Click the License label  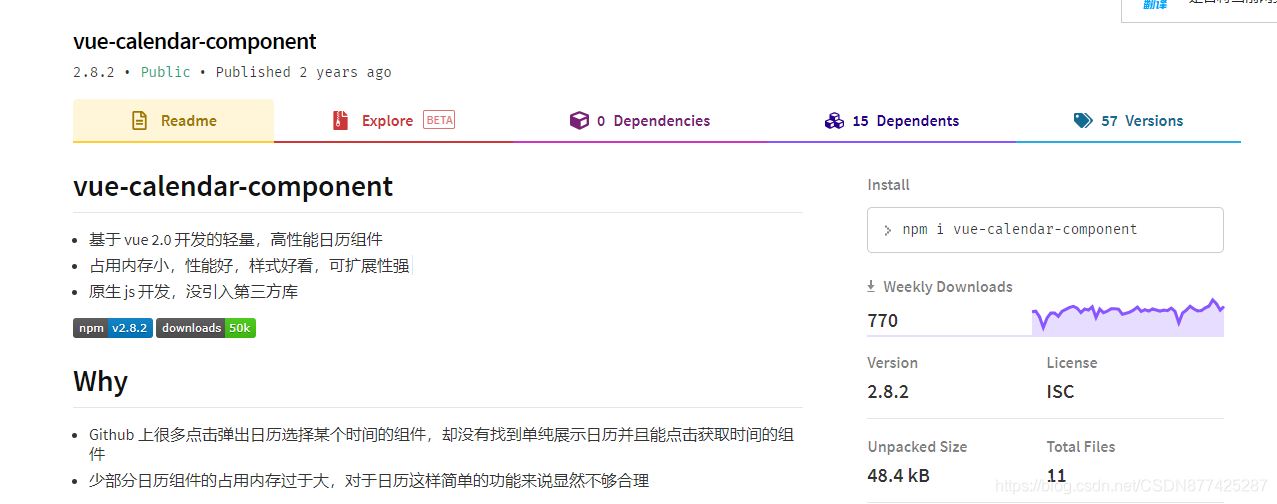pyautogui.click(x=1072, y=363)
